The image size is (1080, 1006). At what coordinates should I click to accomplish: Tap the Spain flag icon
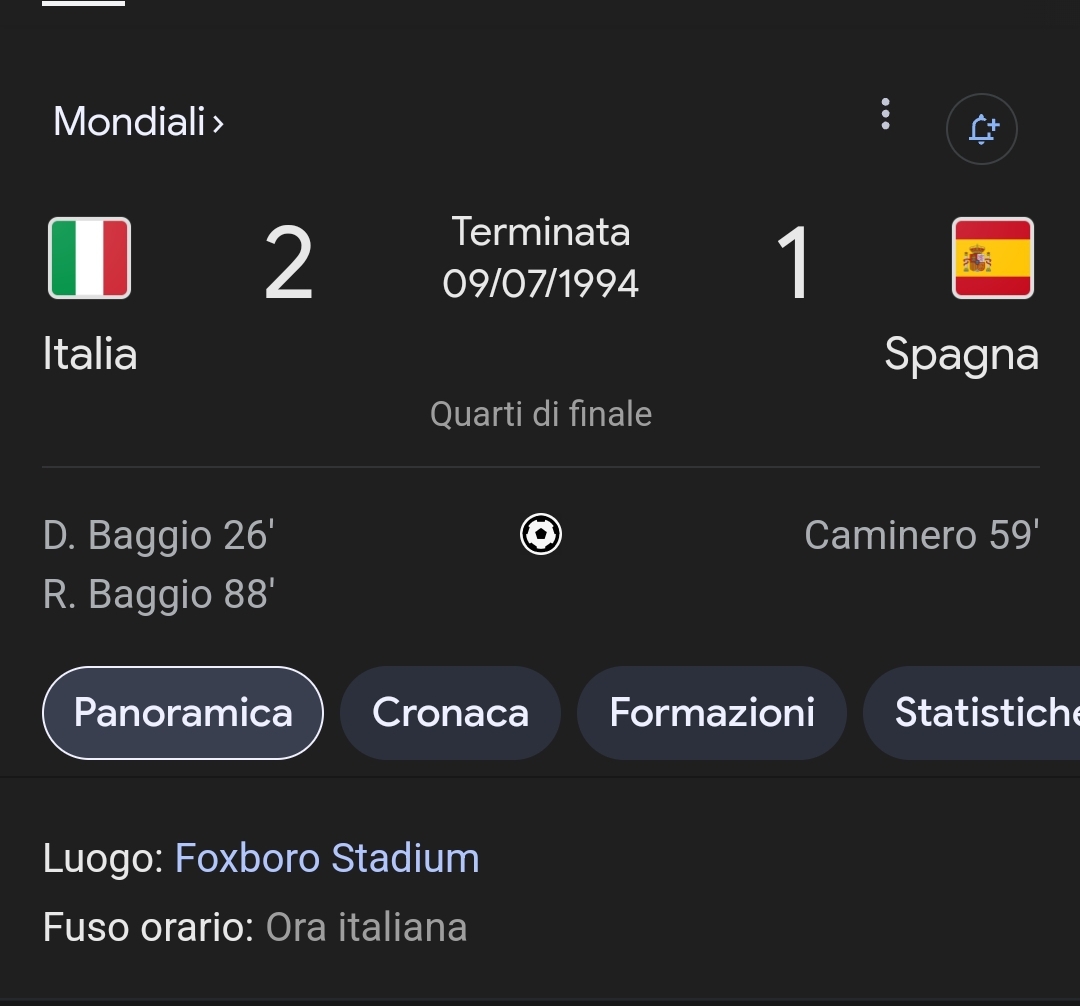coord(992,258)
